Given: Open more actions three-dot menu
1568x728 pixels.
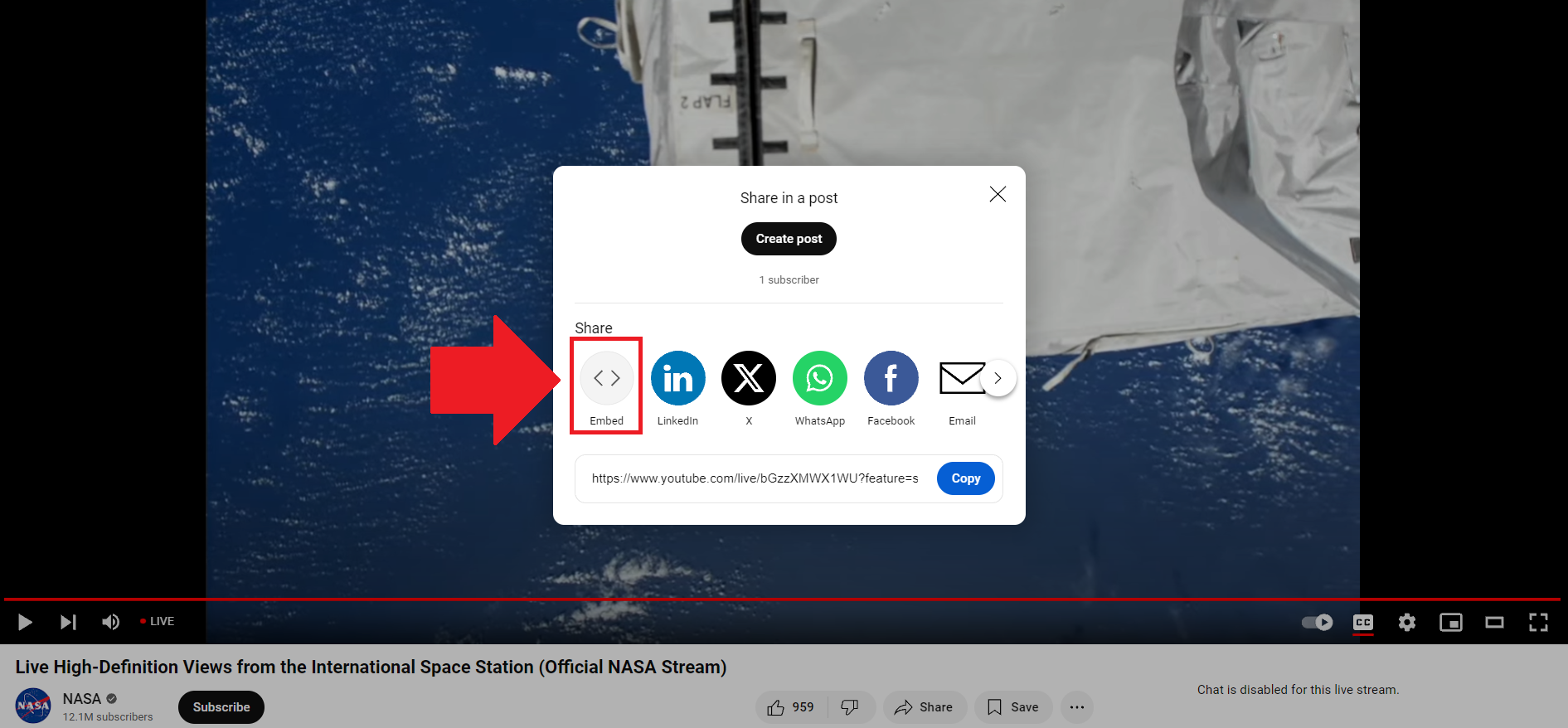Looking at the screenshot, I should click(x=1077, y=707).
